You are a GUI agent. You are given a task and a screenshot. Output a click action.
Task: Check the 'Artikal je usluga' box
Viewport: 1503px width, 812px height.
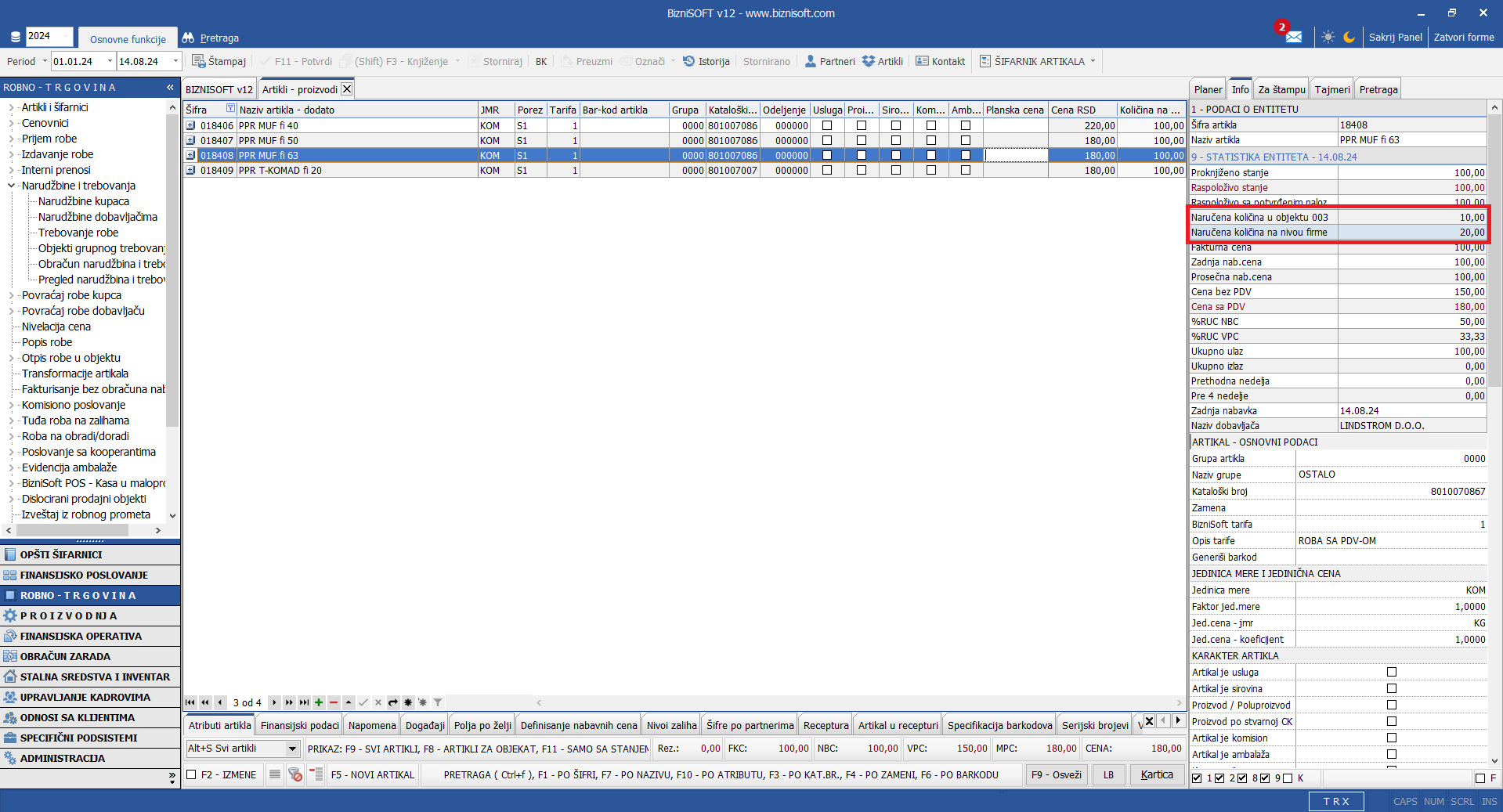pos(1392,672)
